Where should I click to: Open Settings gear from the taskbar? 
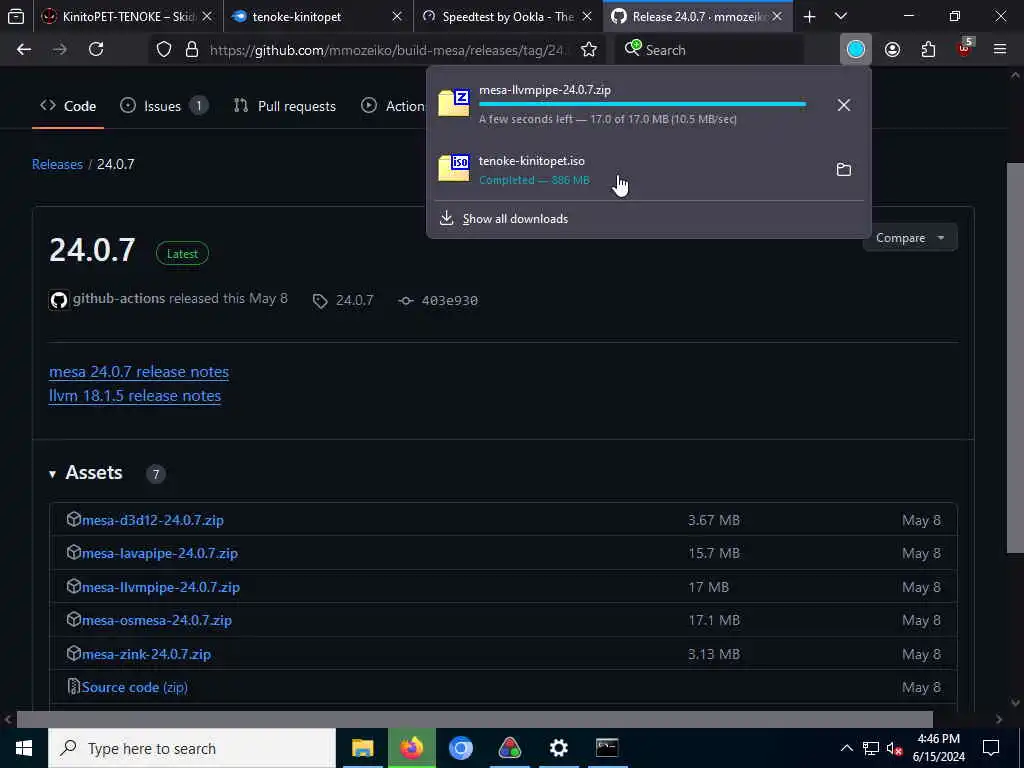tap(558, 748)
